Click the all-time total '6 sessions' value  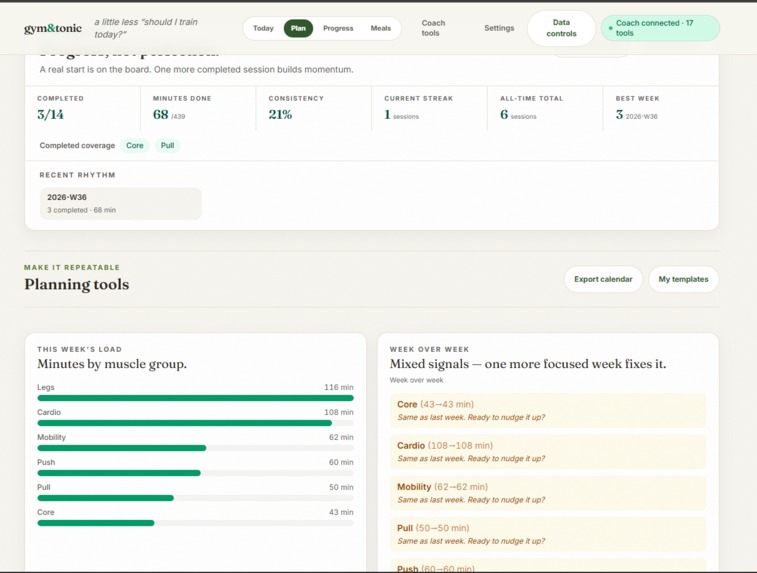coord(518,115)
